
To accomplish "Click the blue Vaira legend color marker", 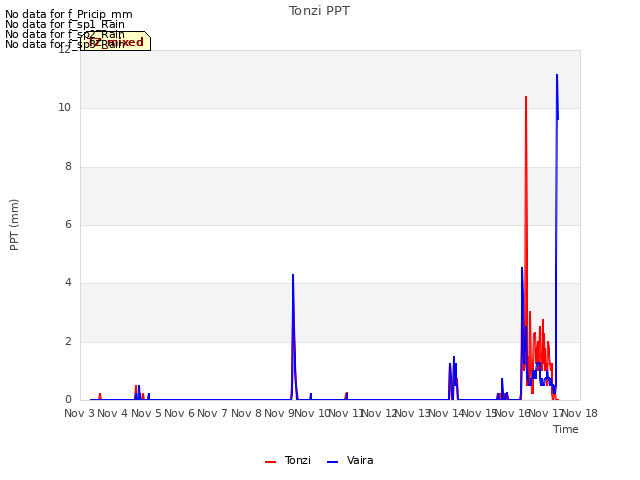I will pyautogui.click(x=333, y=462).
